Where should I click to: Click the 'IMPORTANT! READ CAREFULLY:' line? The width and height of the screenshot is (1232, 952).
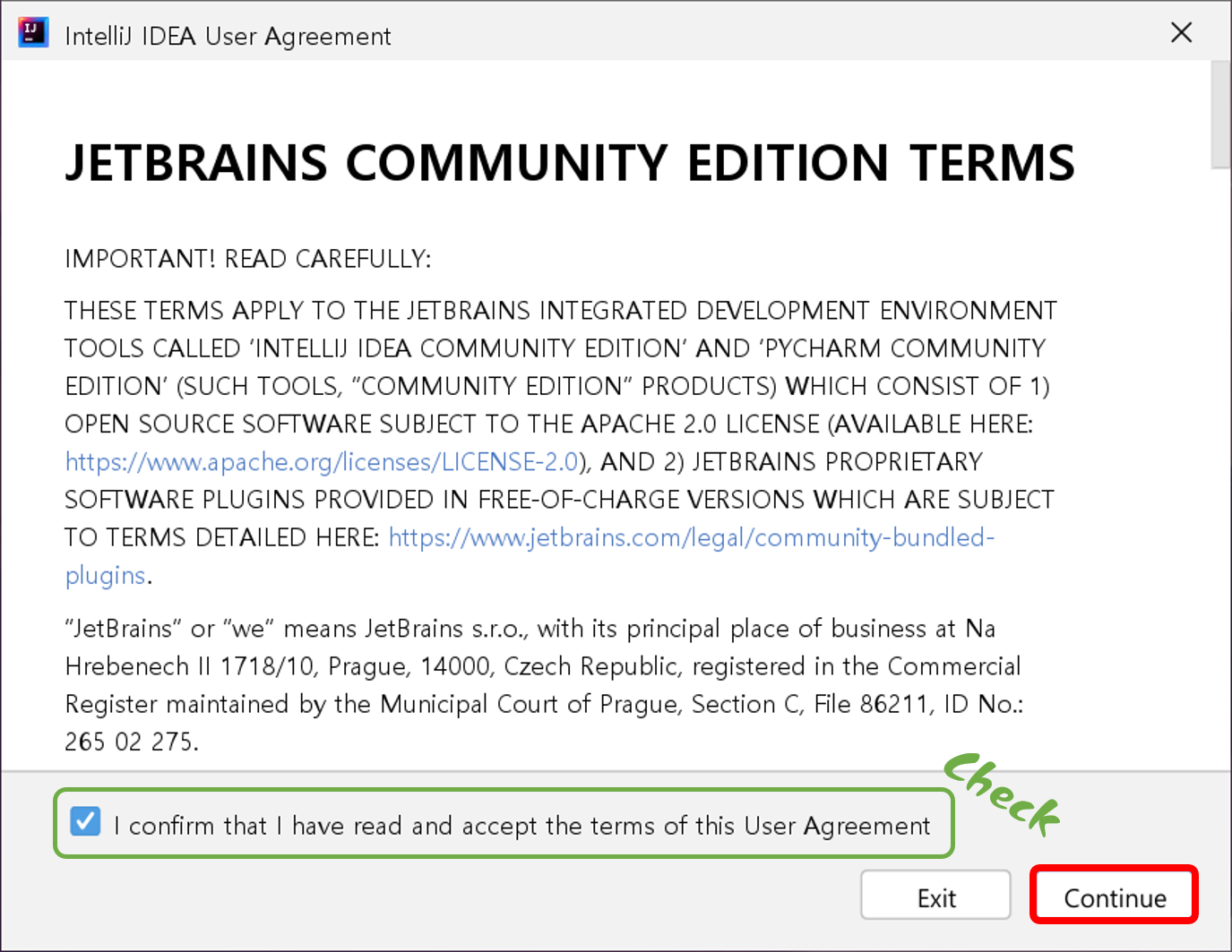(248, 259)
